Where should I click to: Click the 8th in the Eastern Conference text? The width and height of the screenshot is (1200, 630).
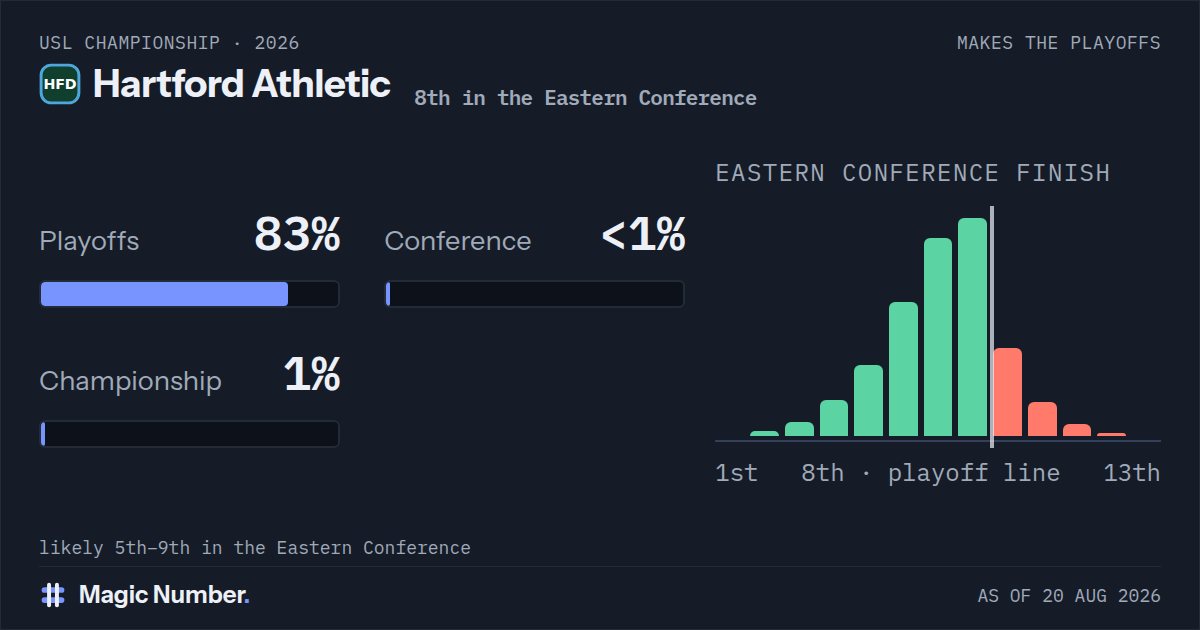[585, 98]
